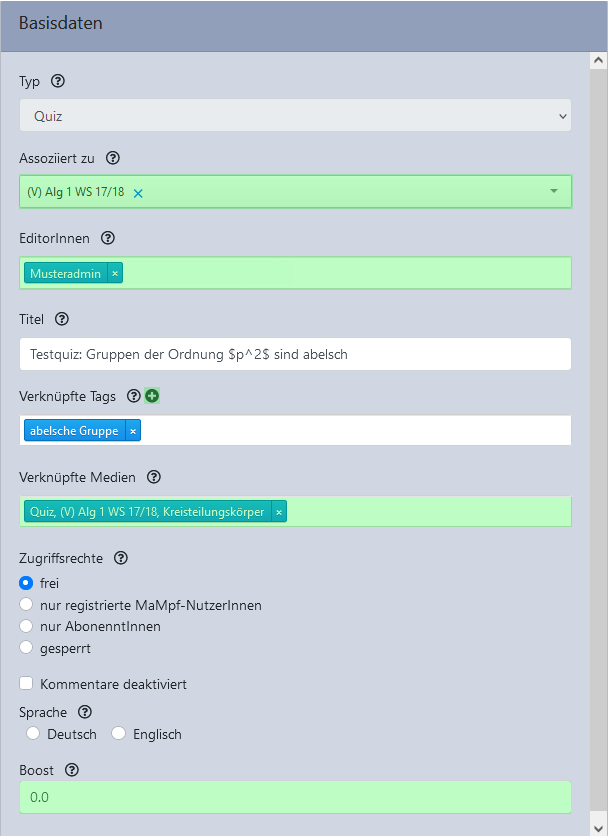Expand the Assoziiert zu dropdown arrow
Image resolution: width=608 pixels, height=836 pixels.
point(554,191)
